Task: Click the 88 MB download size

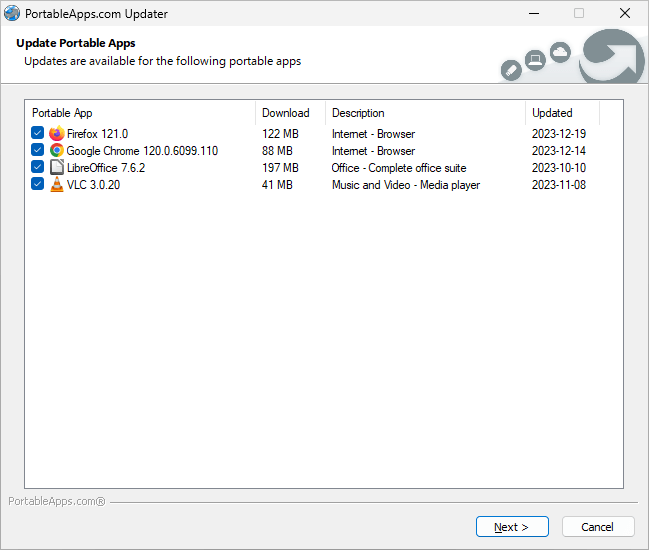Action: [x=277, y=151]
